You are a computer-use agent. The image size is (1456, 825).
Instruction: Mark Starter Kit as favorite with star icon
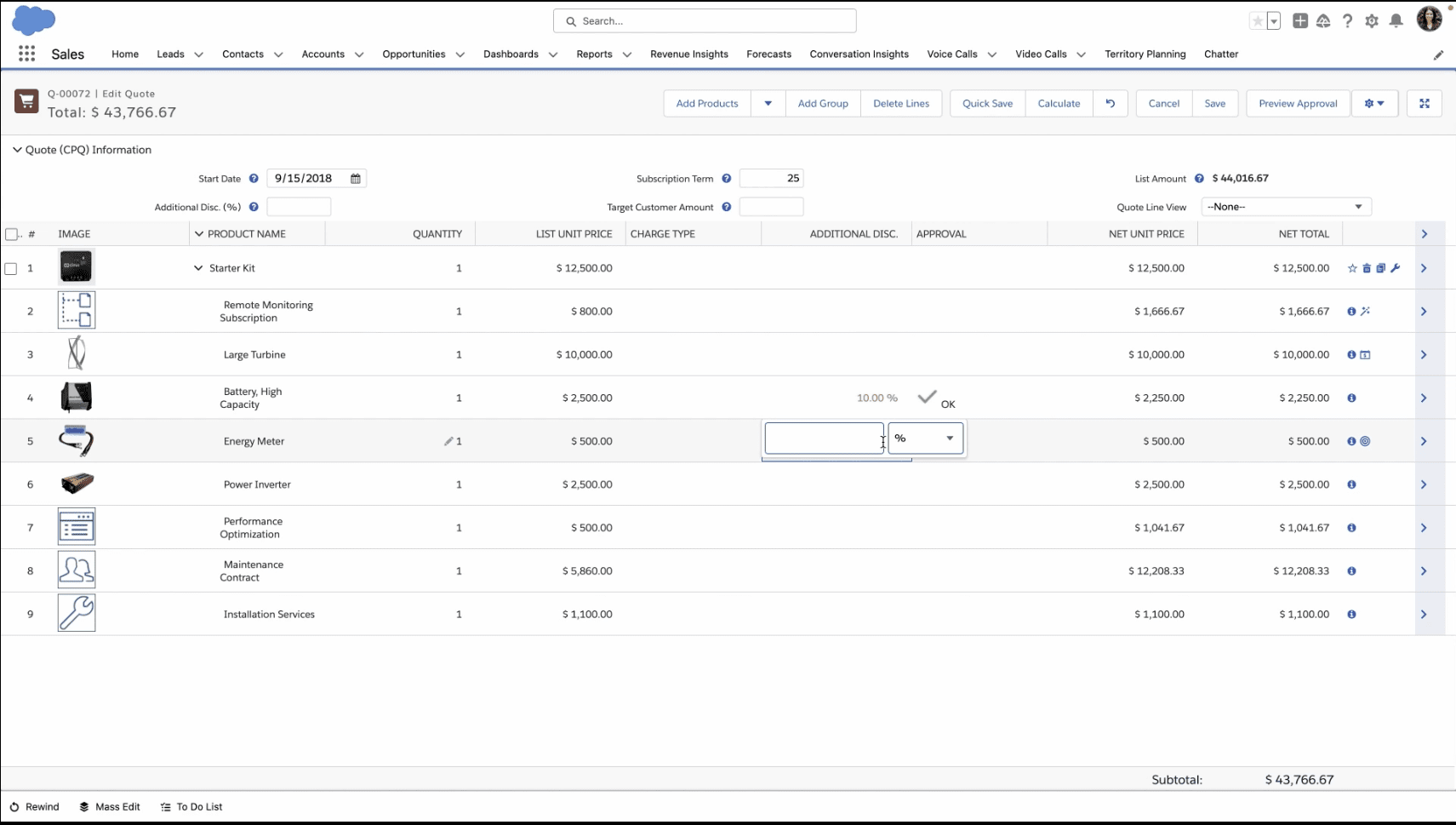[x=1352, y=268]
